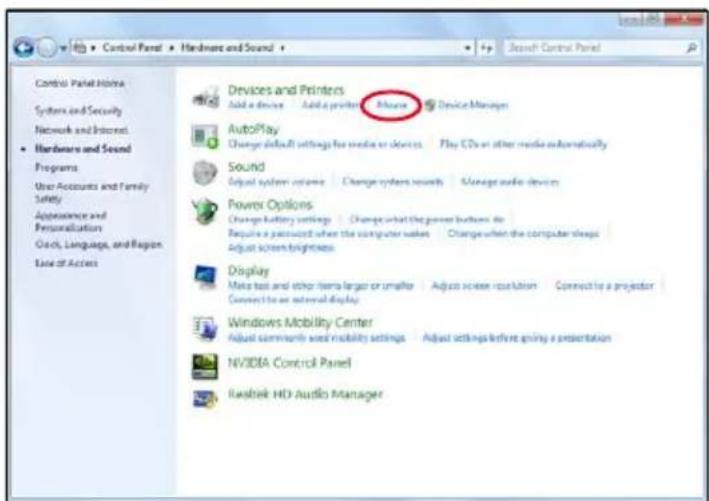Click the refresh button beside address bar
Image resolution: width=709 pixels, height=501 pixels.
coord(486,48)
